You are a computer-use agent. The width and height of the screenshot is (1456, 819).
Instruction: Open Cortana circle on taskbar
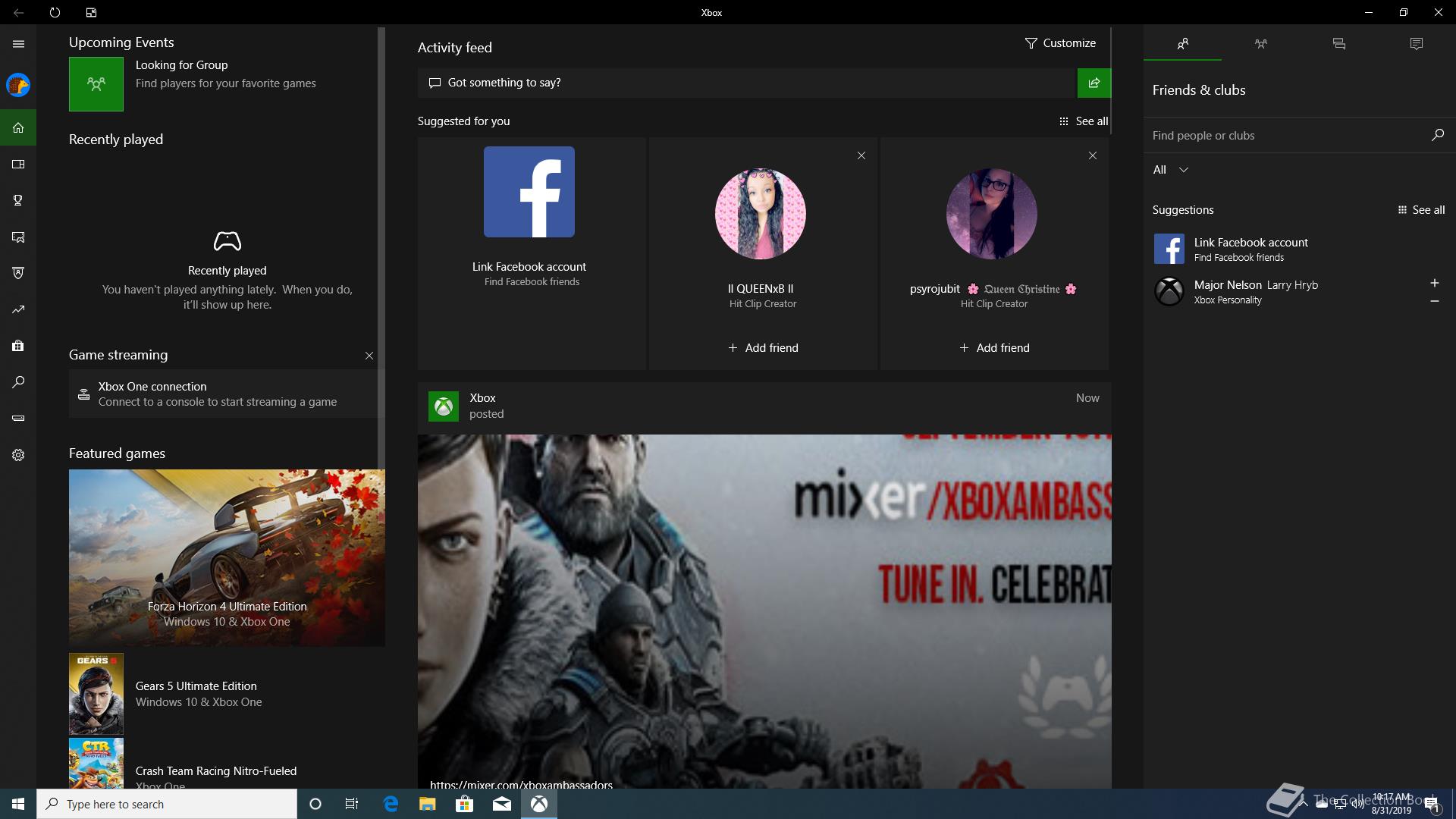tap(315, 804)
